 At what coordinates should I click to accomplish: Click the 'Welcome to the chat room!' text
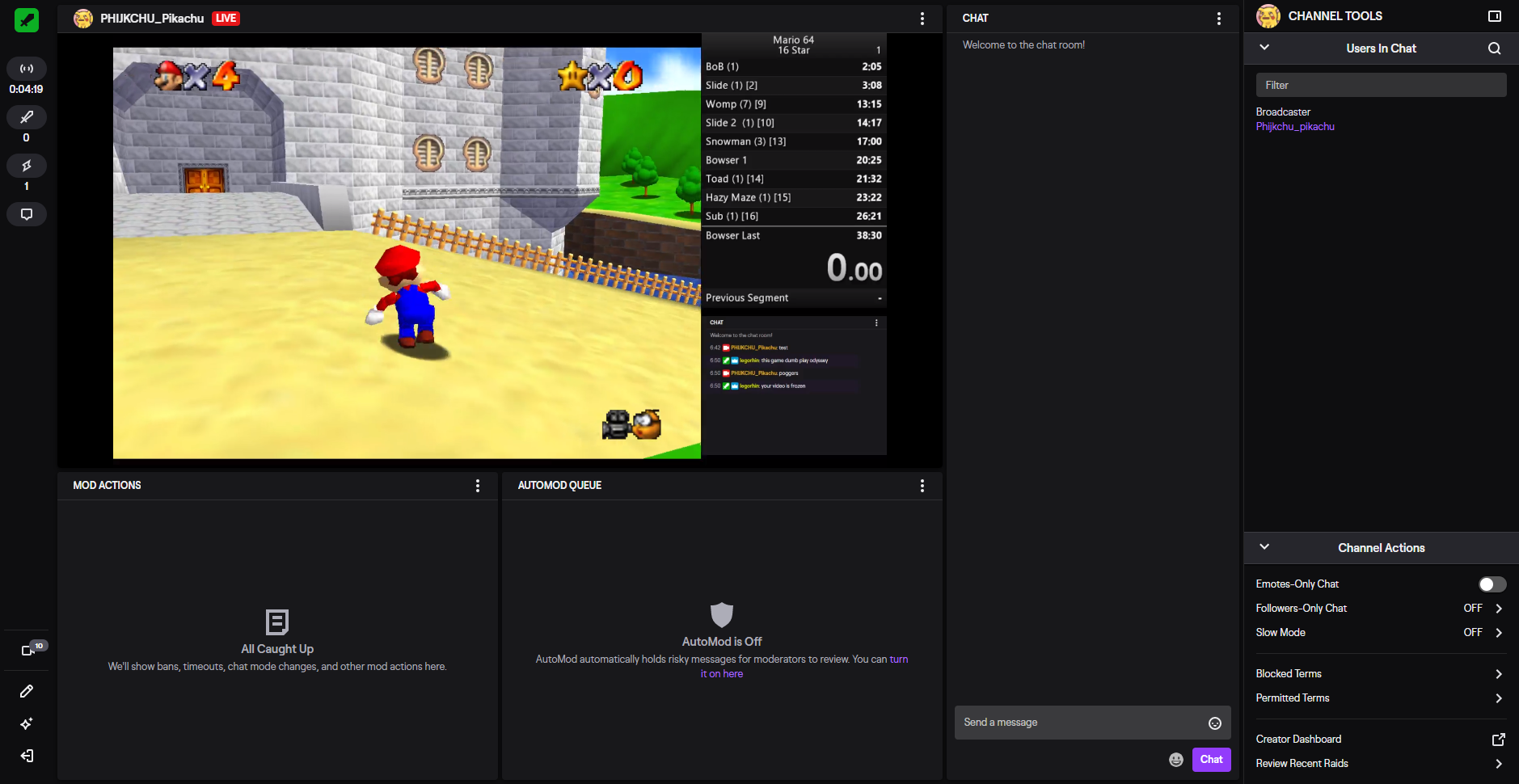[x=1023, y=45]
